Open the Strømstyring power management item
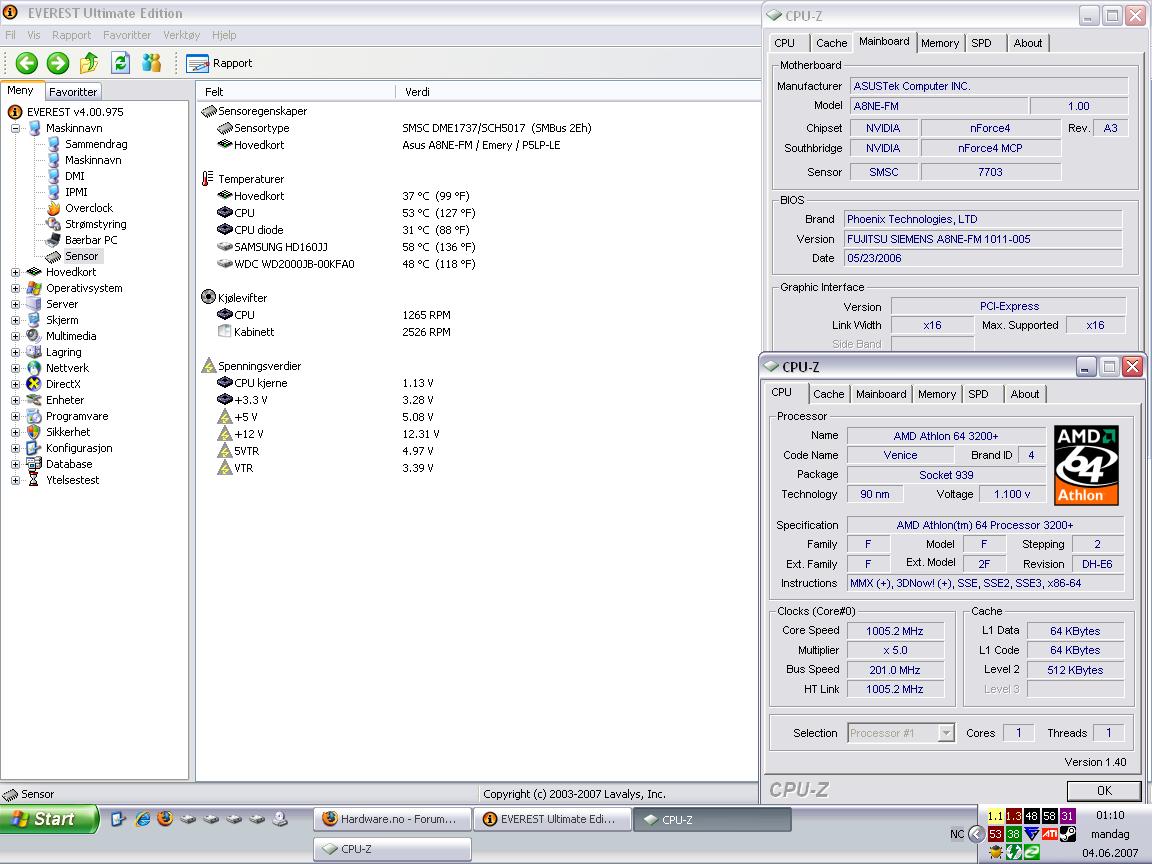This screenshot has height=864, width=1152. pyautogui.click(x=96, y=224)
